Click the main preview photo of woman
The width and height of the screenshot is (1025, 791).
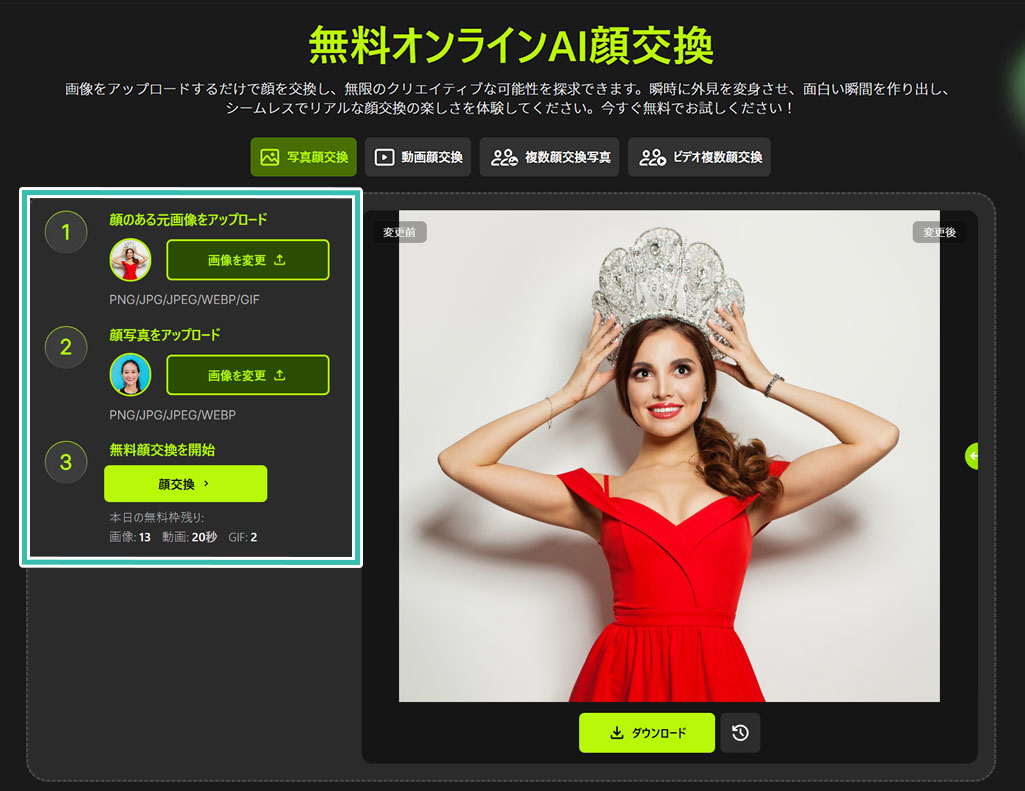click(669, 456)
